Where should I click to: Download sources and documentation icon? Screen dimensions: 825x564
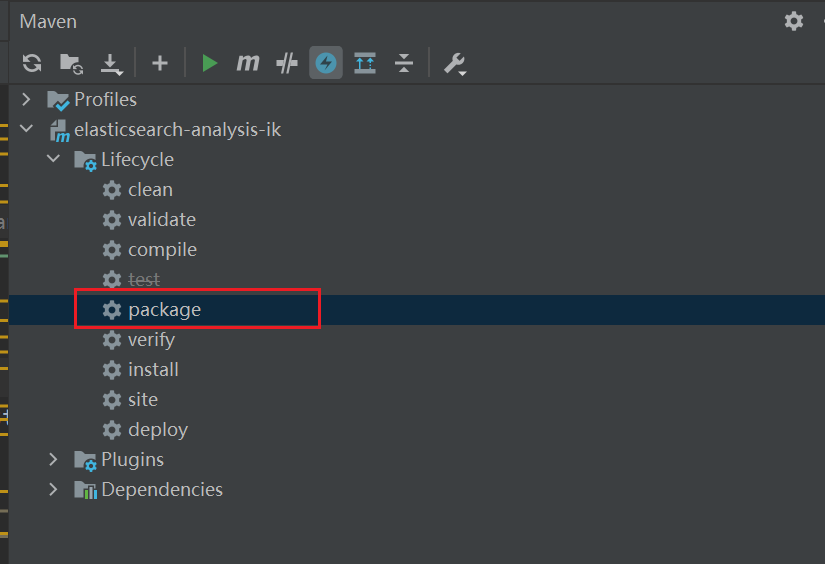(x=111, y=64)
